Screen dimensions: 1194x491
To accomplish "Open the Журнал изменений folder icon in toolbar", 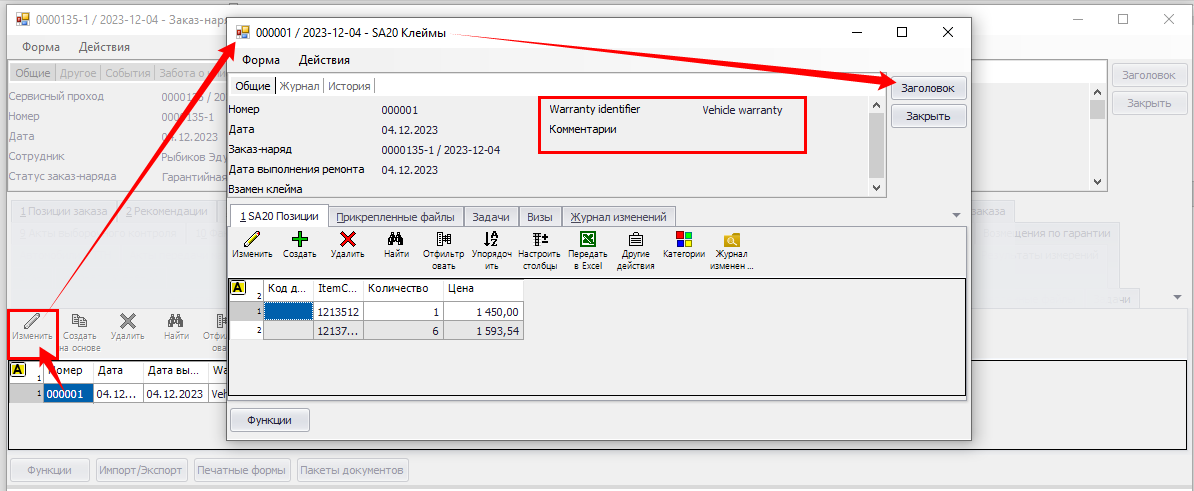I will [732, 239].
